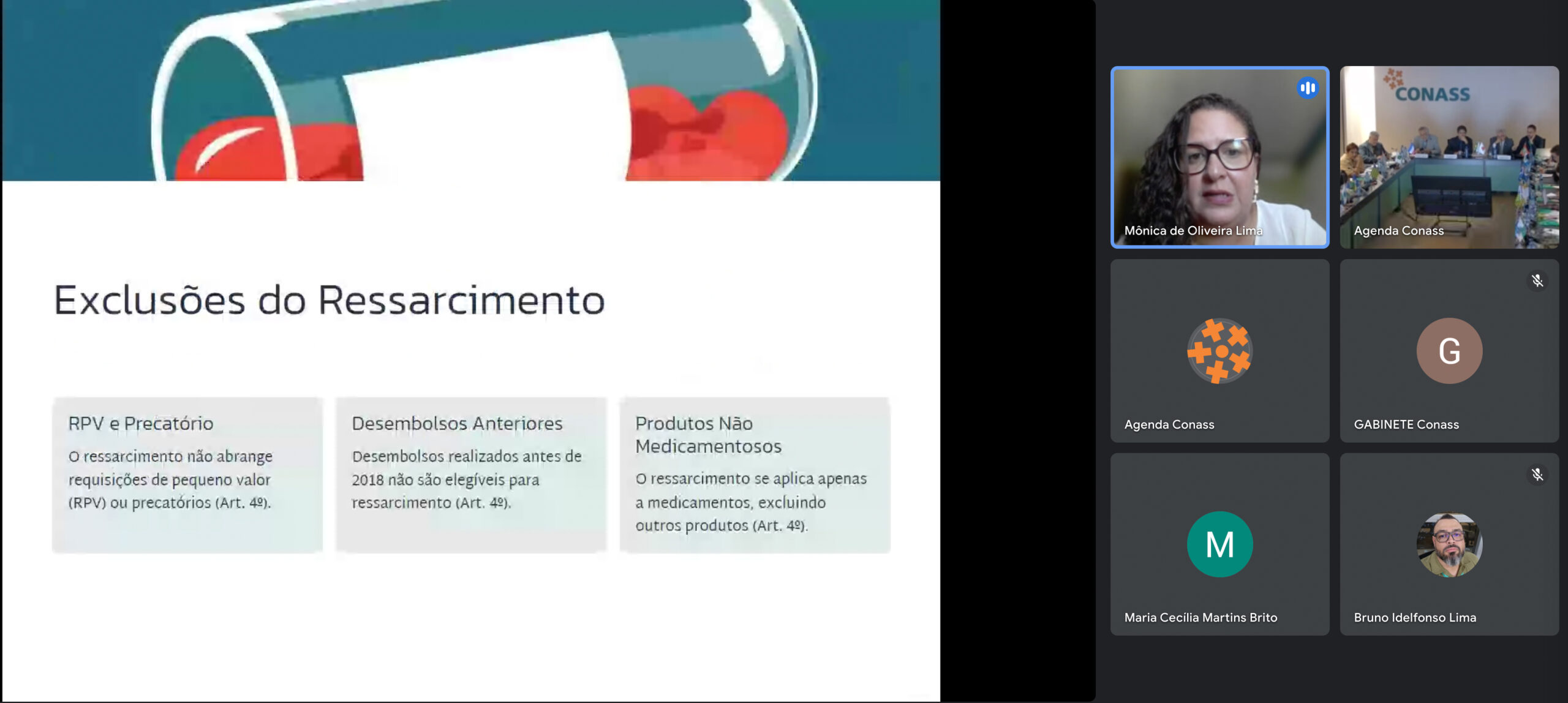Click Bruno Idelfonso Lima's profile photo
This screenshot has width=1568, height=703.
[1449, 544]
